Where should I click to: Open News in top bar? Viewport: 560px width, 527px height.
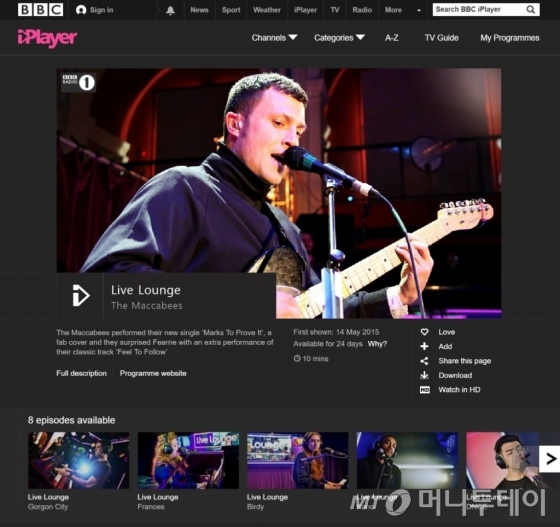tap(199, 10)
